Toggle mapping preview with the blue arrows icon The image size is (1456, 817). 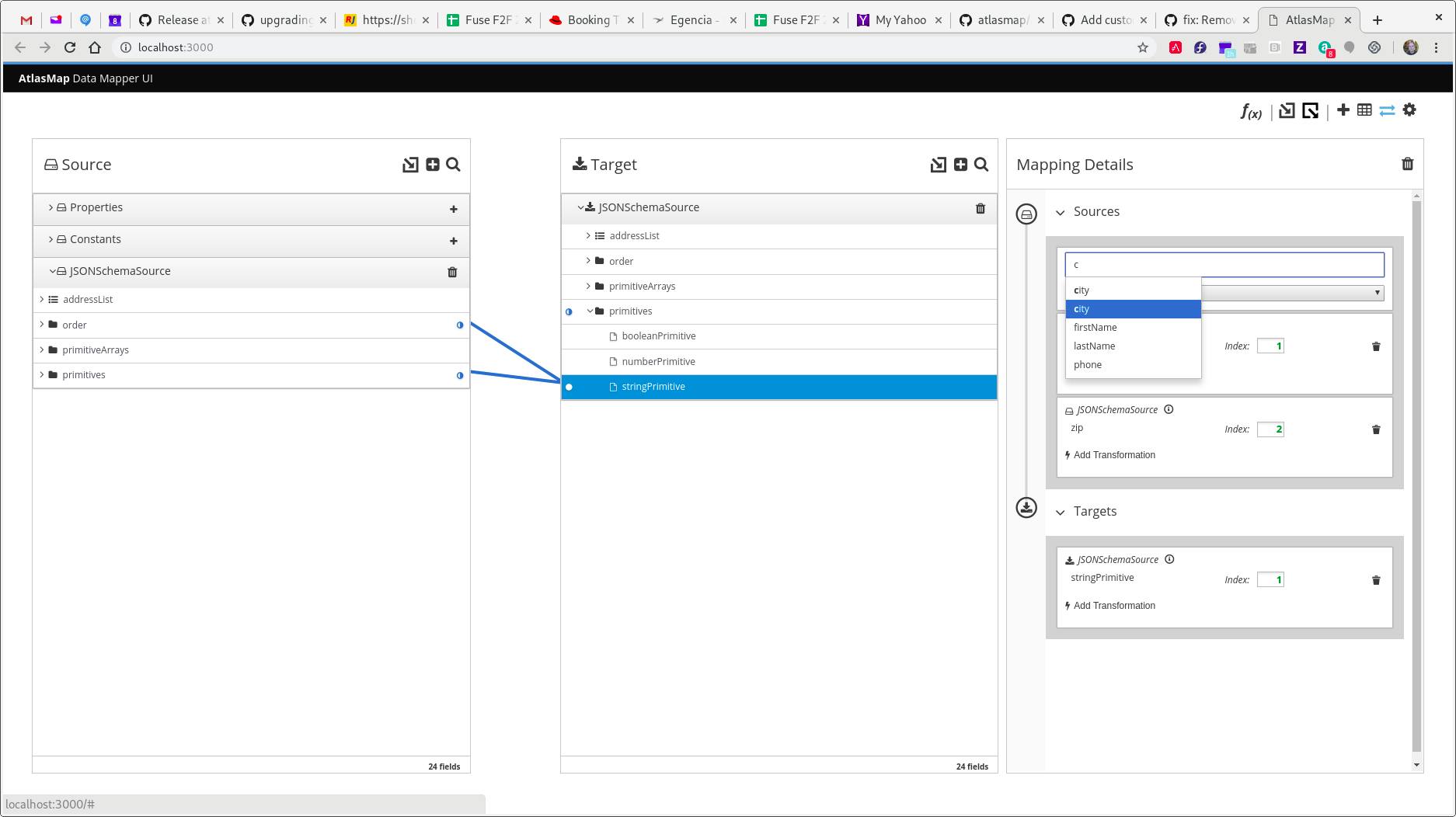click(1387, 110)
